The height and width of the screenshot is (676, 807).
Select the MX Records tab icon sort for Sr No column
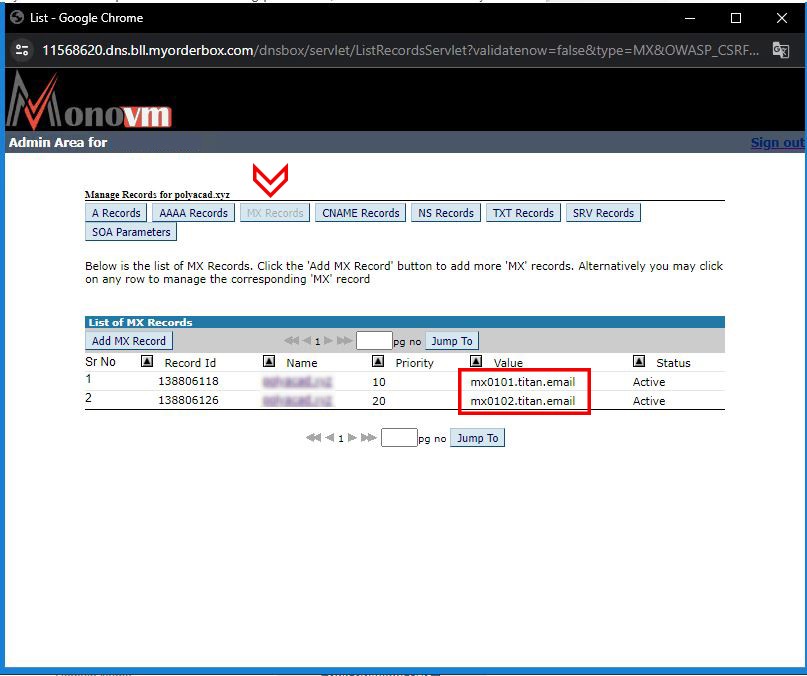pyautogui.click(x=100, y=362)
